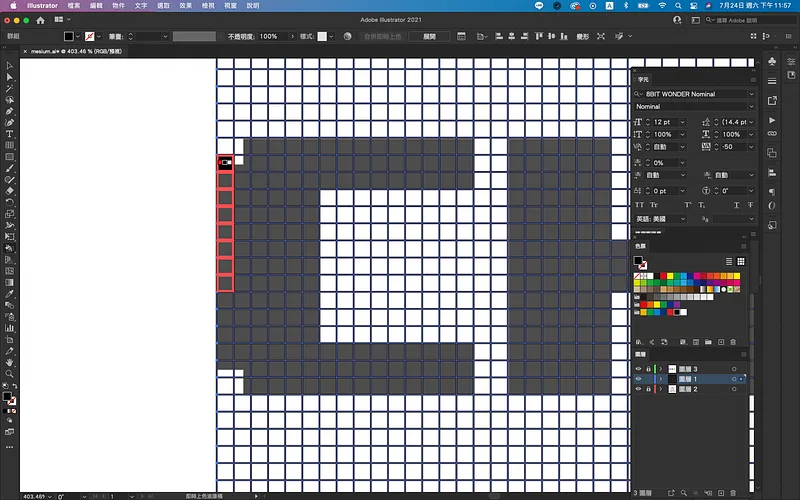
Task: Open tracking dropdown showing -50
Action: tap(751, 146)
